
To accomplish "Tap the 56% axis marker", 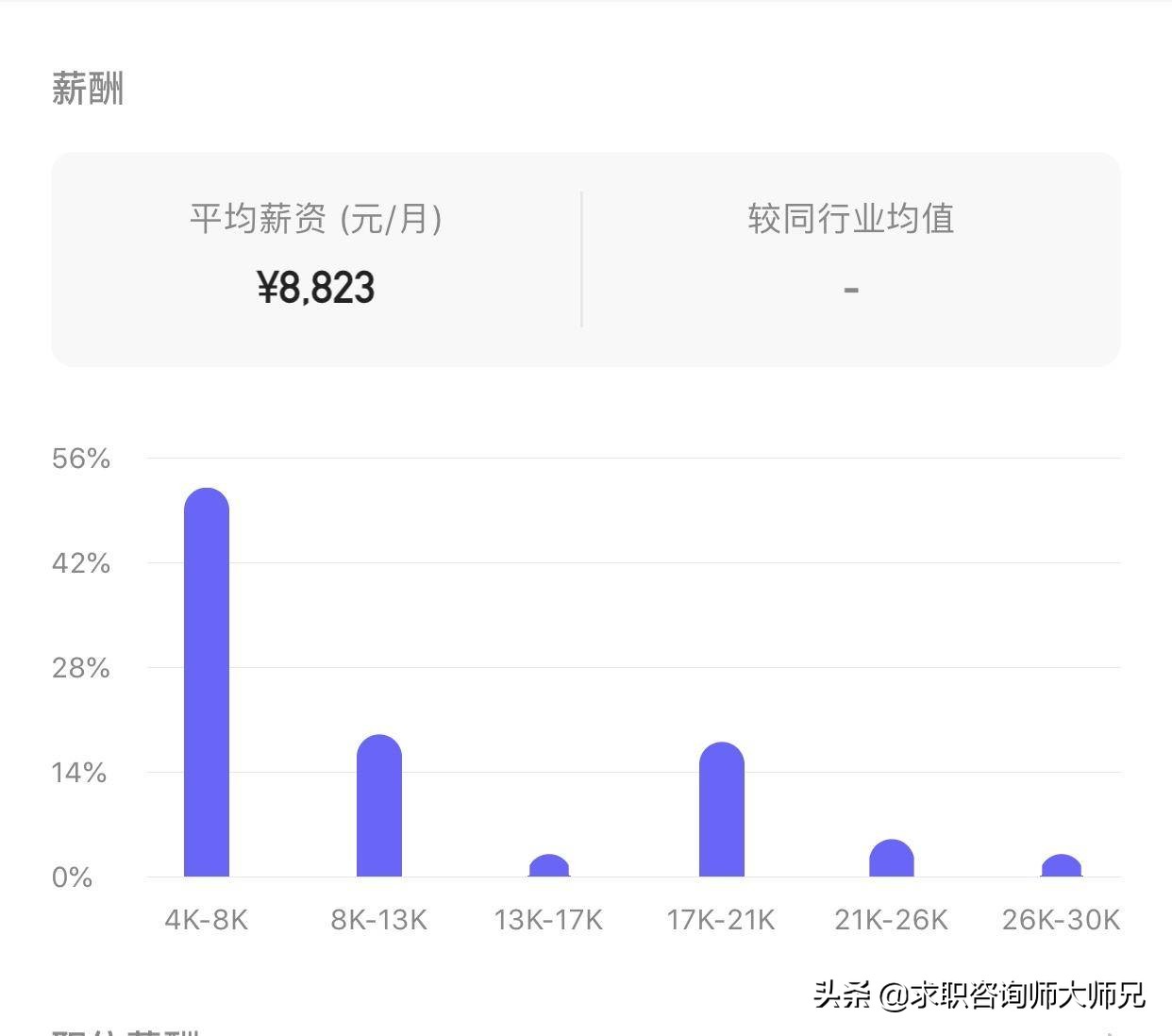I will click(x=82, y=459).
